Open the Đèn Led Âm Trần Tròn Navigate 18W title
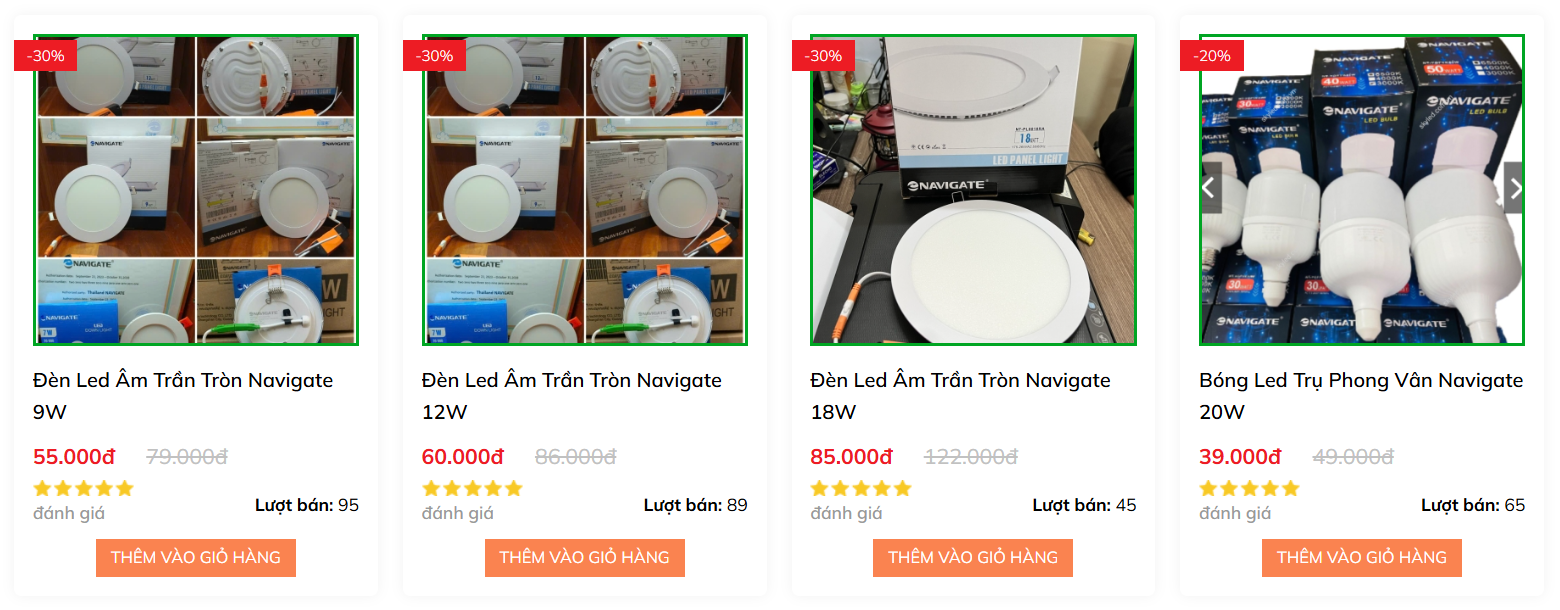Image resolution: width=1560 pixels, height=610 pixels. coord(960,396)
